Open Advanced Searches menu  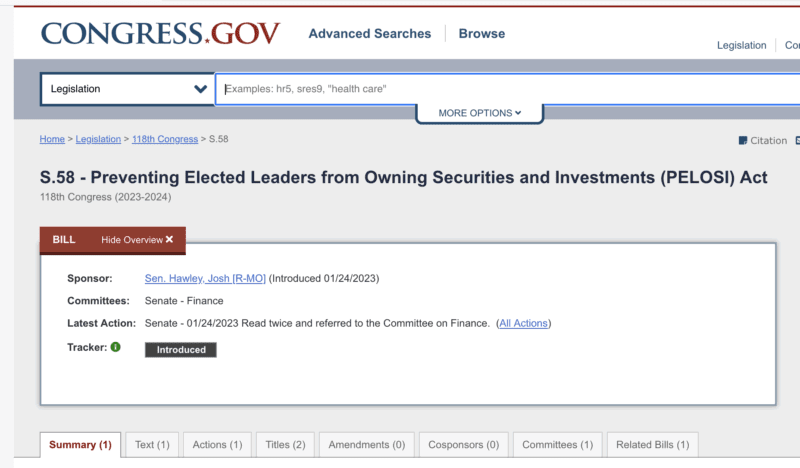[369, 34]
